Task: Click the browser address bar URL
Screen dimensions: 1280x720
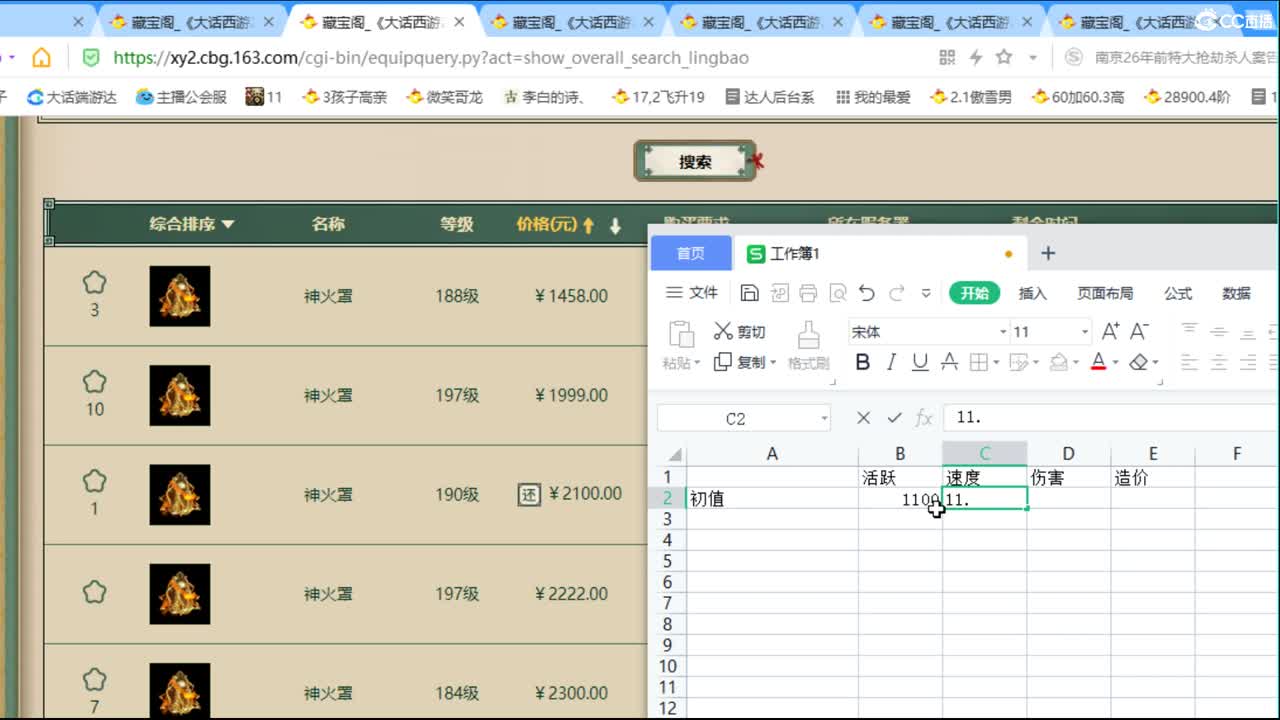Action: point(431,58)
